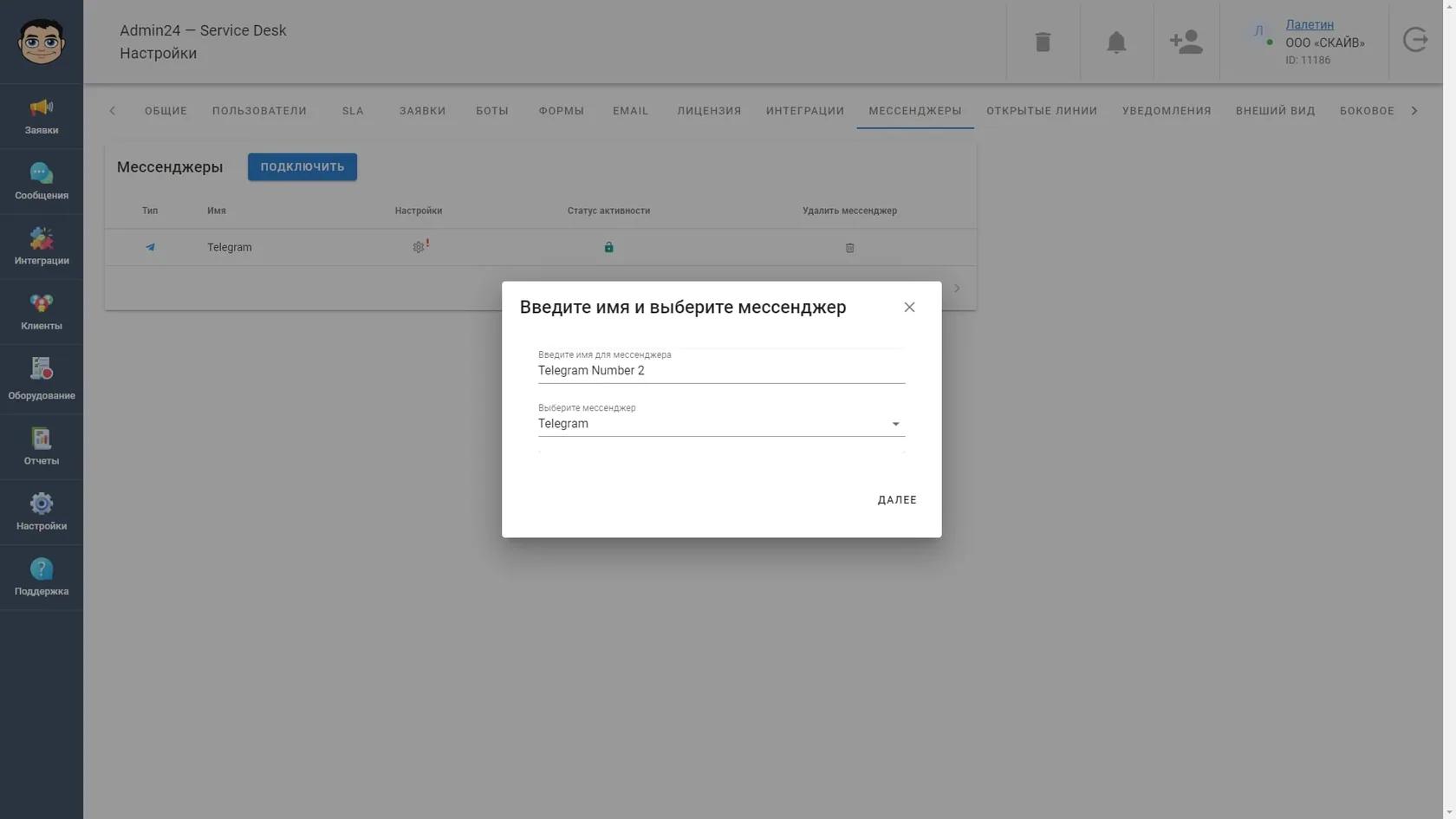The width and height of the screenshot is (1456, 819).
Task: Open Настройки section in sidebar
Action: [42, 512]
